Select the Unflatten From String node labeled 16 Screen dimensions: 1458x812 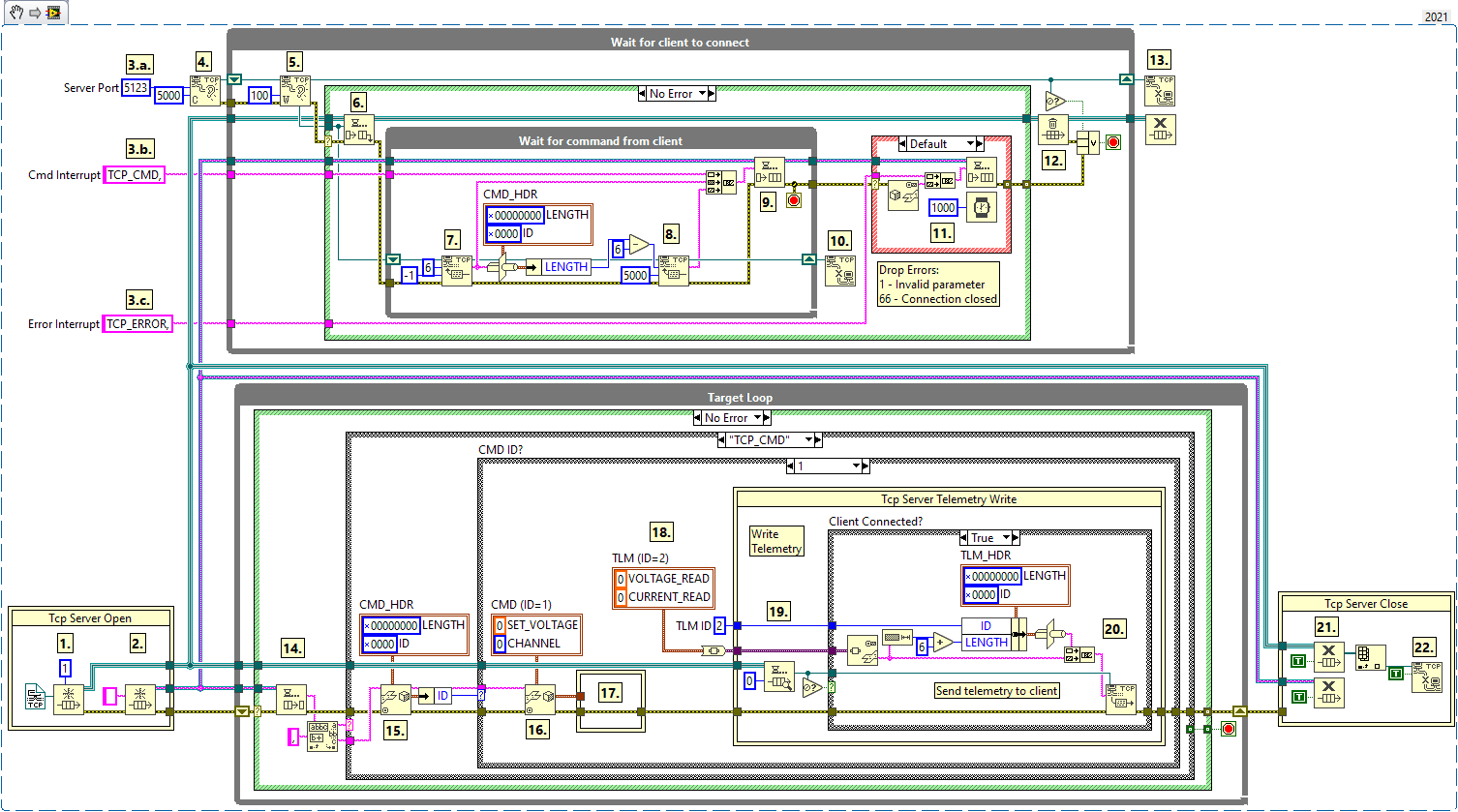point(540,699)
